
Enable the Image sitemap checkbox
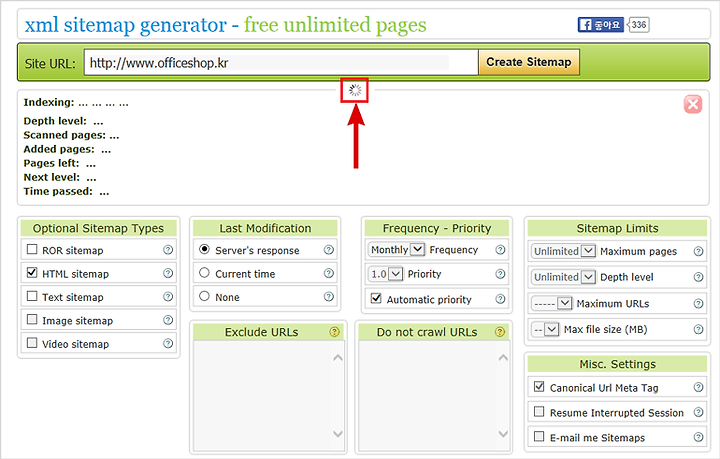tap(32, 319)
